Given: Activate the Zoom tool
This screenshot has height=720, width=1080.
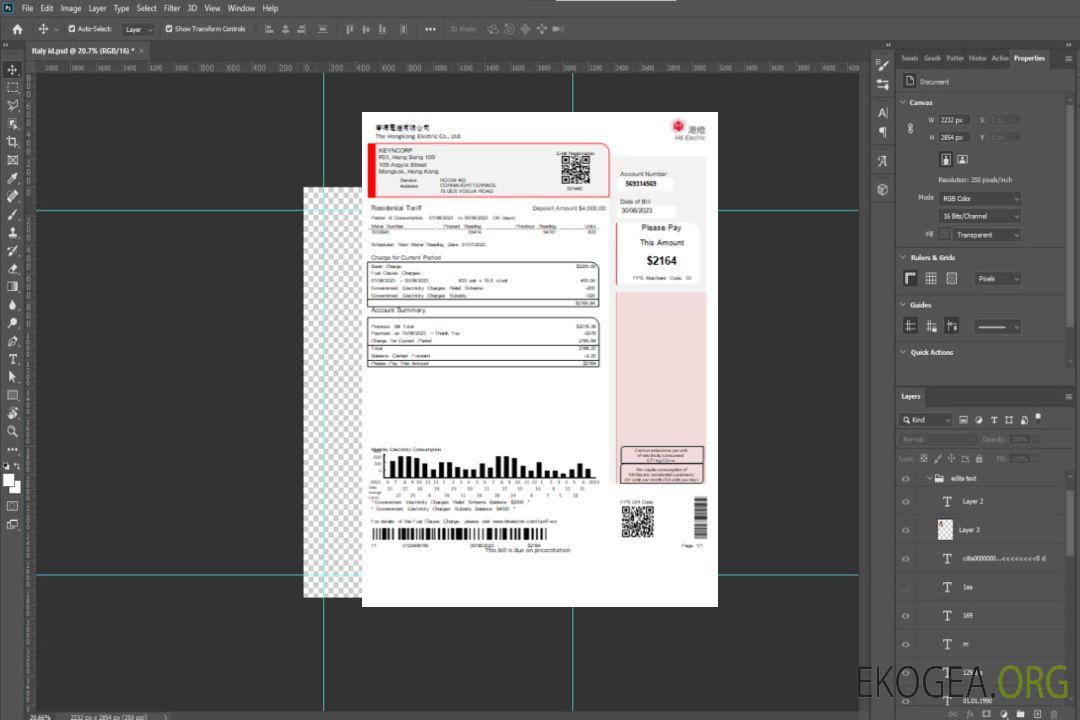Looking at the screenshot, I should pyautogui.click(x=13, y=431).
